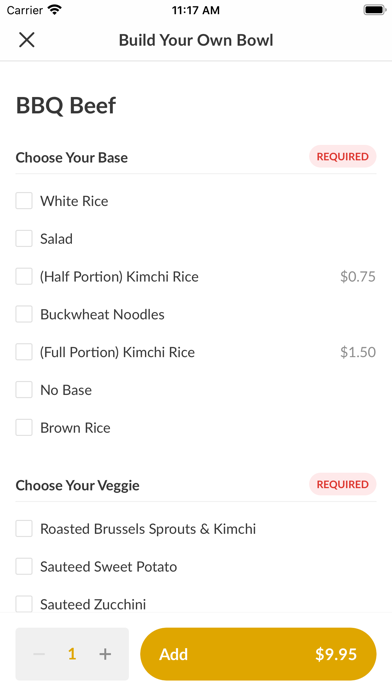This screenshot has height=696, width=392.
Task: Select Roasted Brussels Sprouts & Kimchi
Action: click(24, 529)
